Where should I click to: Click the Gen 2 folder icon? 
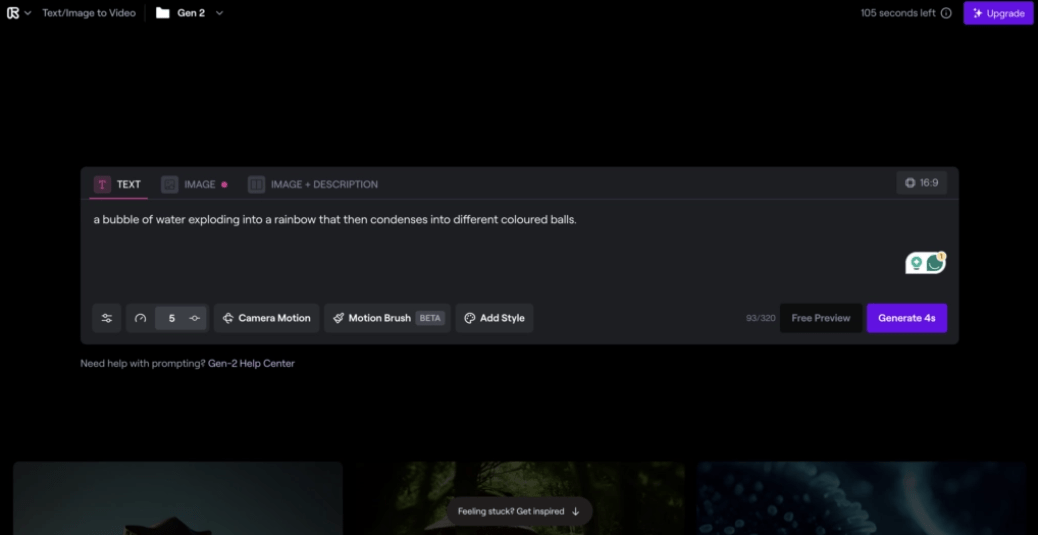[x=163, y=13]
